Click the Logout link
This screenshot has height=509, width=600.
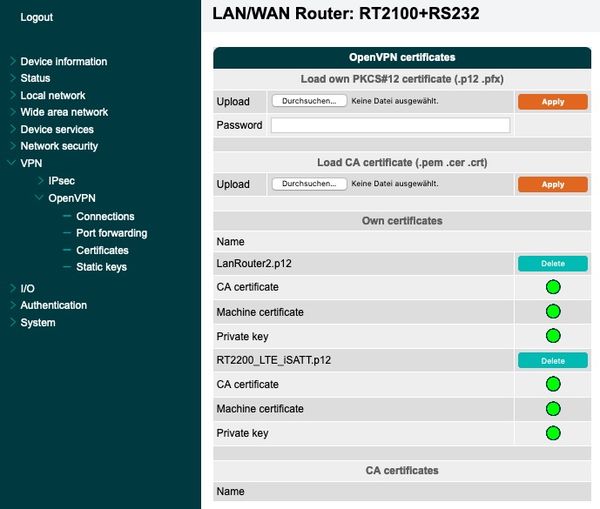pyautogui.click(x=36, y=17)
